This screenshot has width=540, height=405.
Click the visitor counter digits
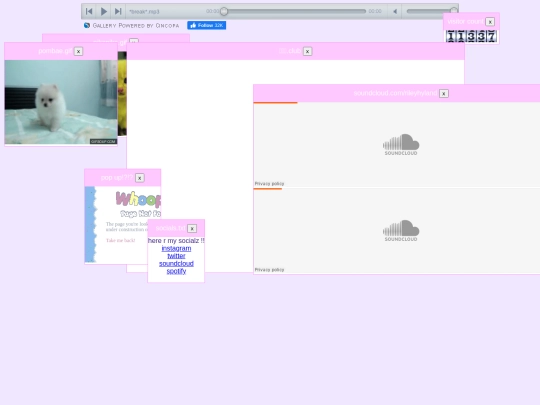pyautogui.click(x=471, y=36)
